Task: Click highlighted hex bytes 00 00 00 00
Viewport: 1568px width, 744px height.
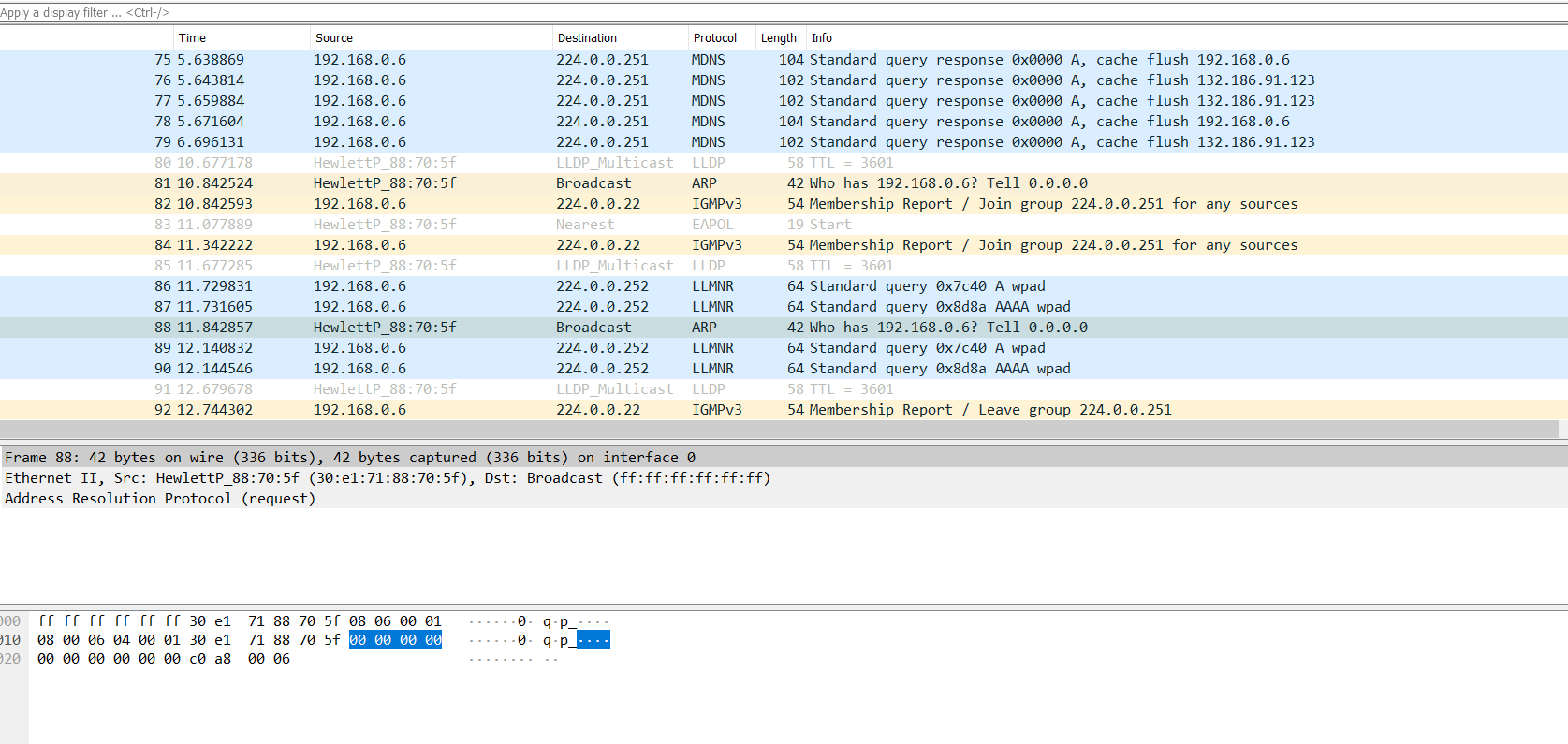Action: click(x=395, y=640)
